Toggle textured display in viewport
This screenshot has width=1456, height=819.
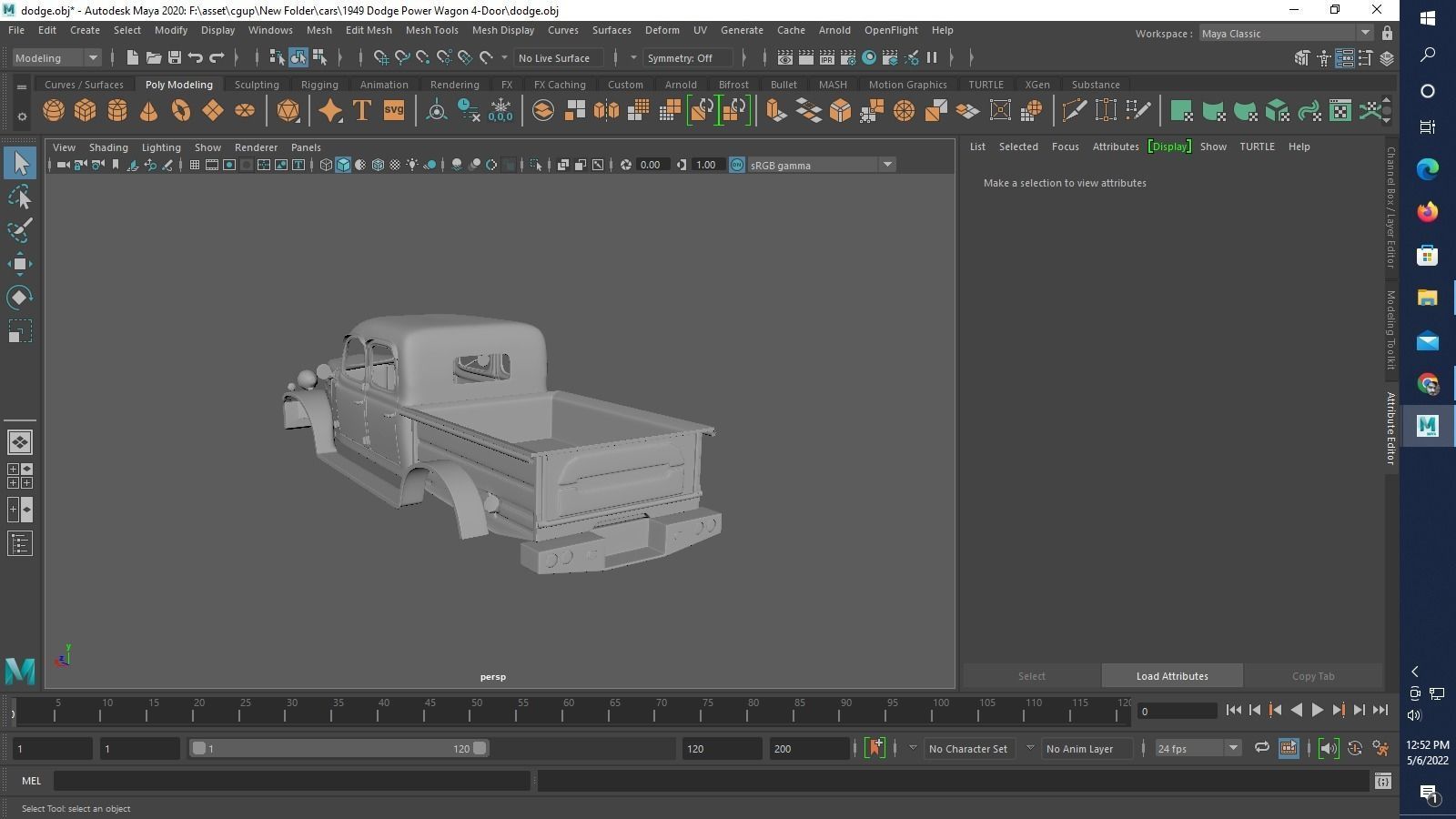(x=395, y=165)
